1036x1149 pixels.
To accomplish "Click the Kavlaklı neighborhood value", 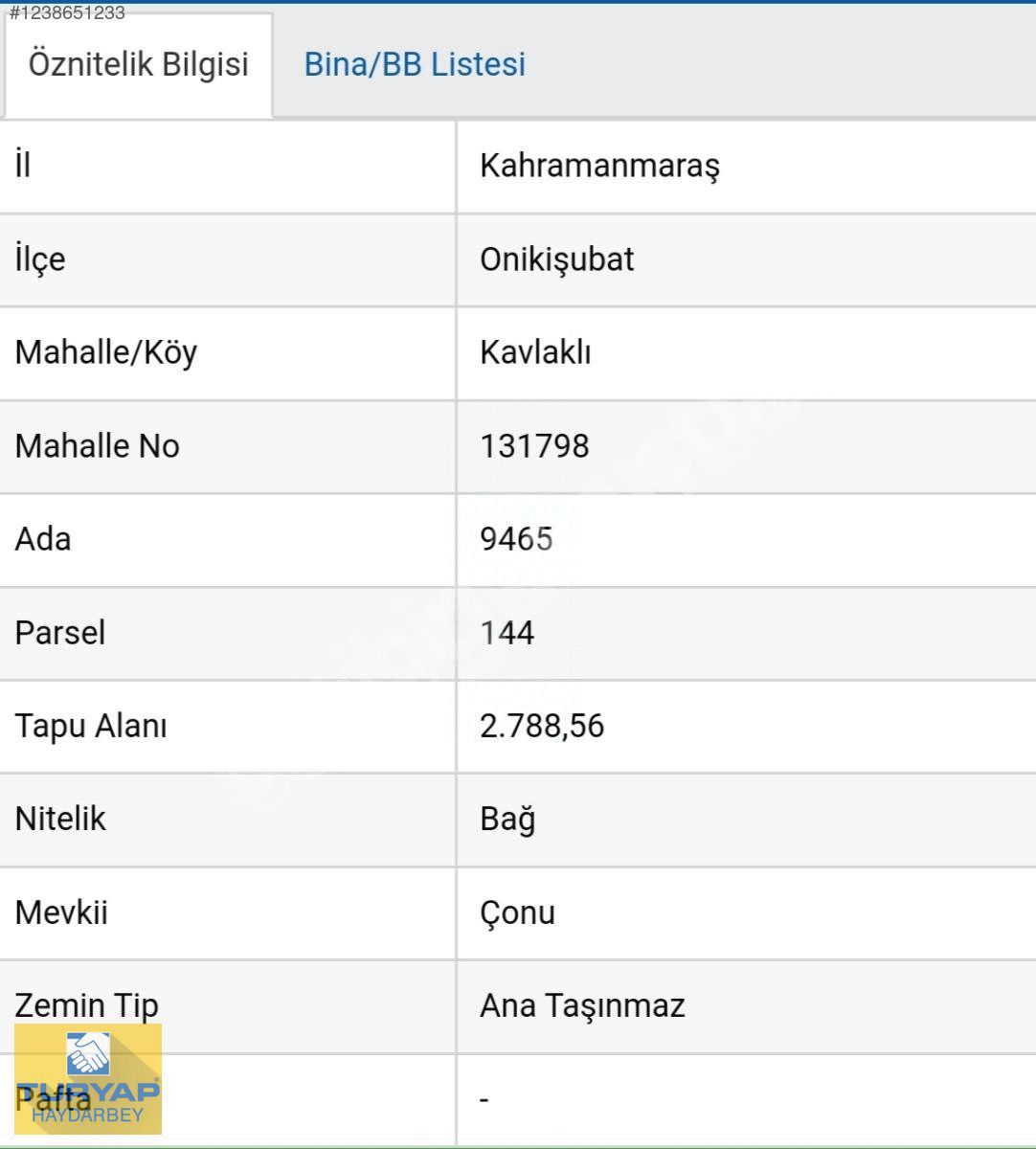I will (x=535, y=352).
